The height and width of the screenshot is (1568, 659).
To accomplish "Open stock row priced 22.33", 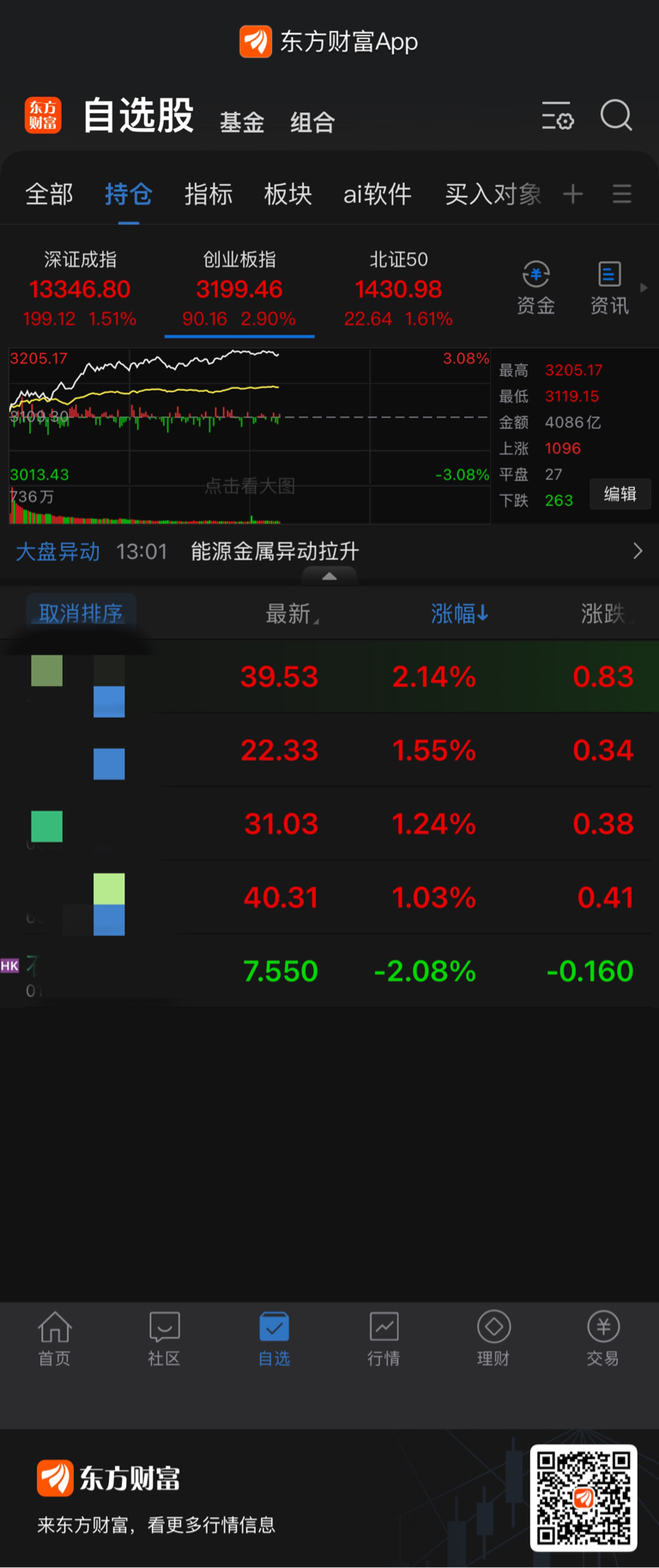I will 329,751.
